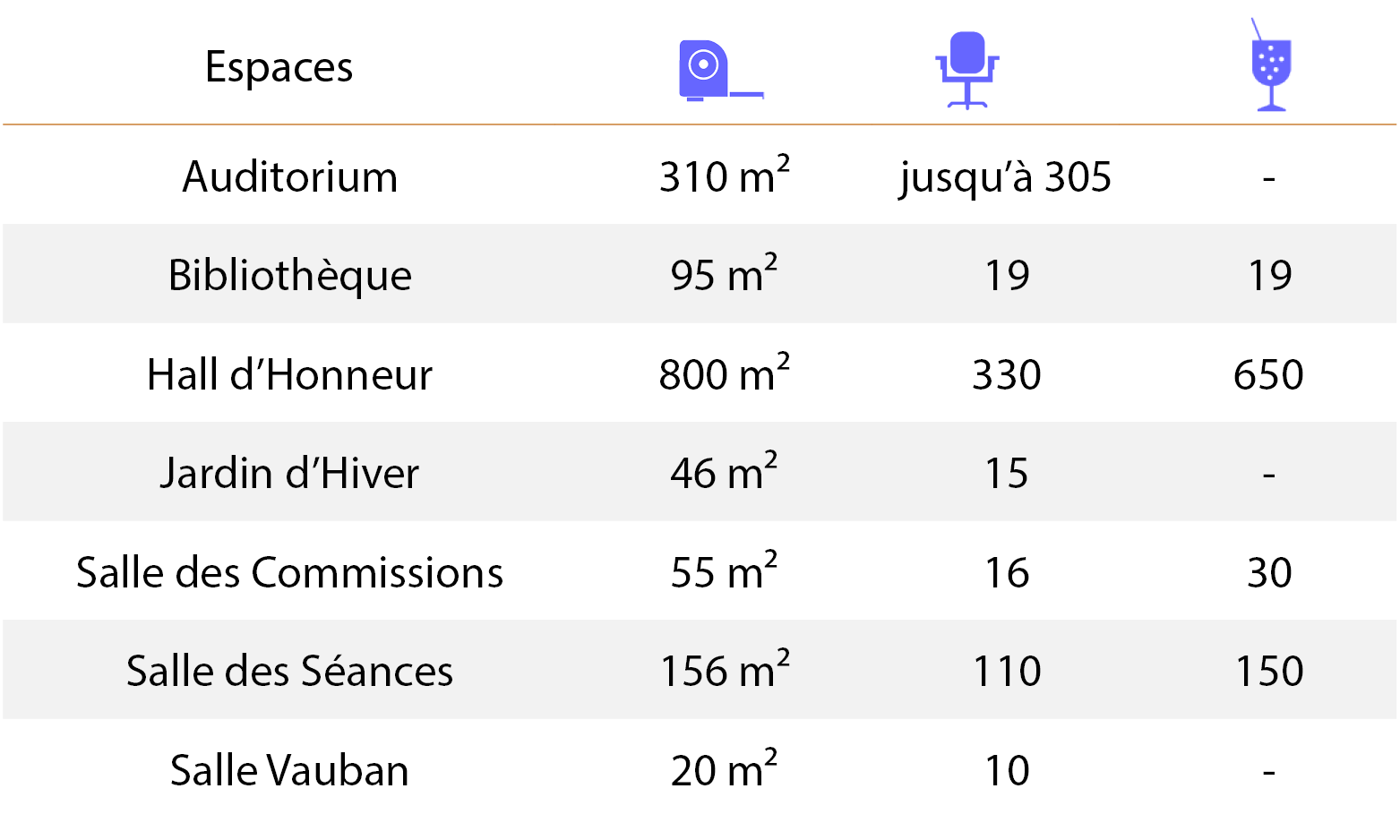Click the 156 m² area value
1400x840 pixels.
725,668
